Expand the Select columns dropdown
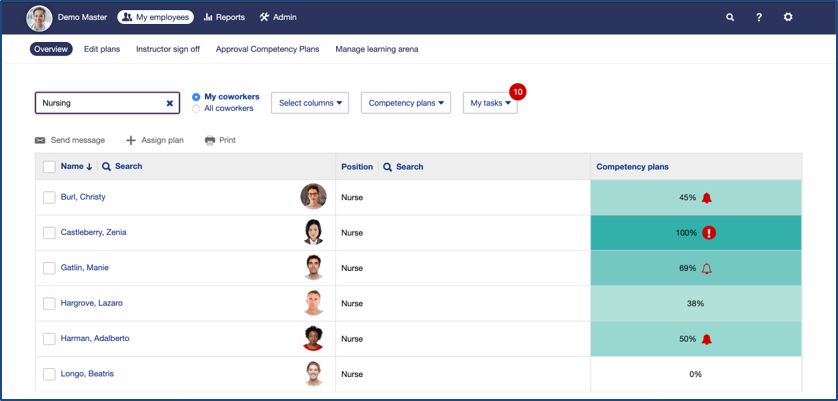This screenshot has width=838, height=401. 310,103
